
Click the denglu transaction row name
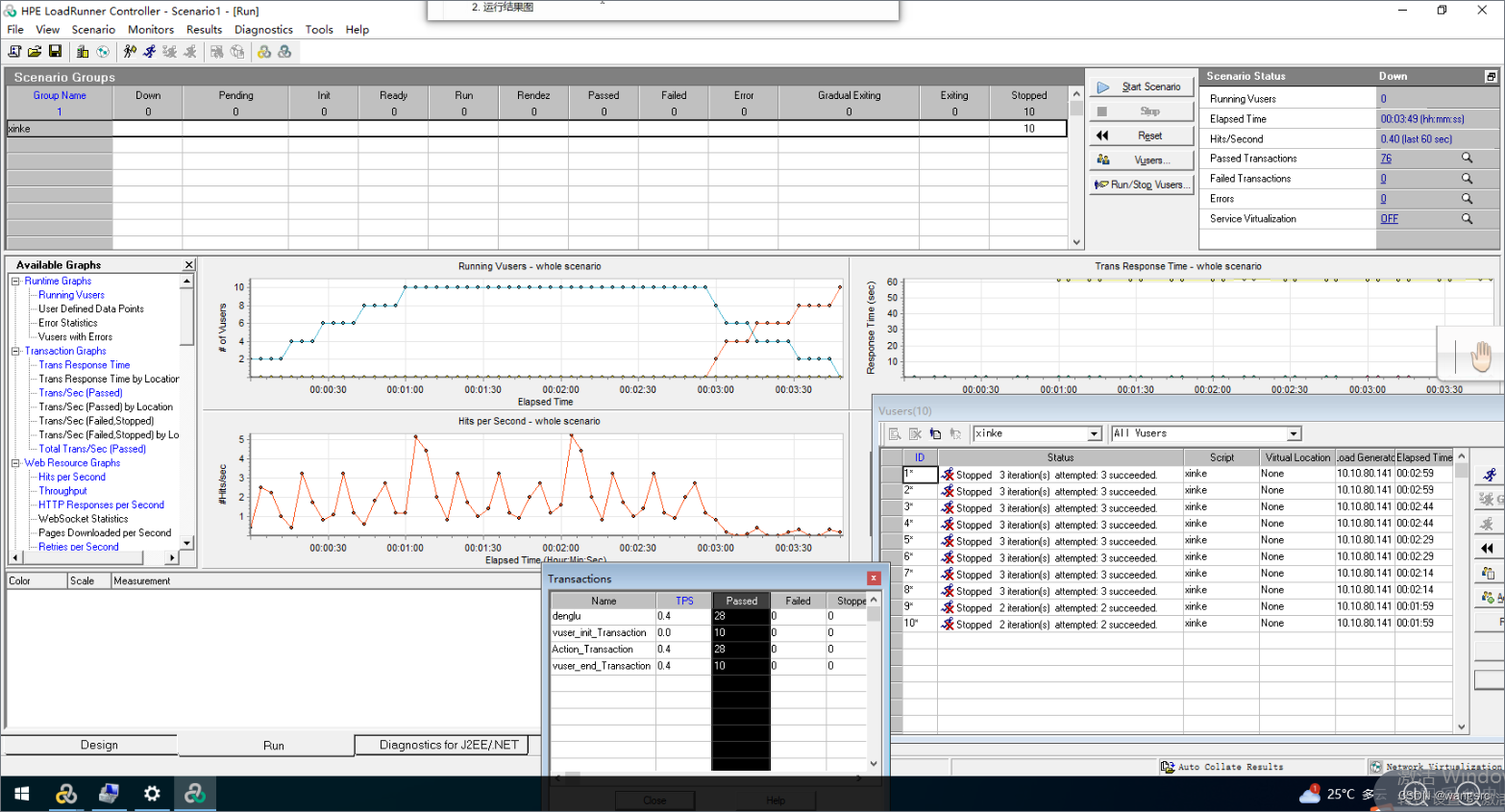(x=566, y=617)
